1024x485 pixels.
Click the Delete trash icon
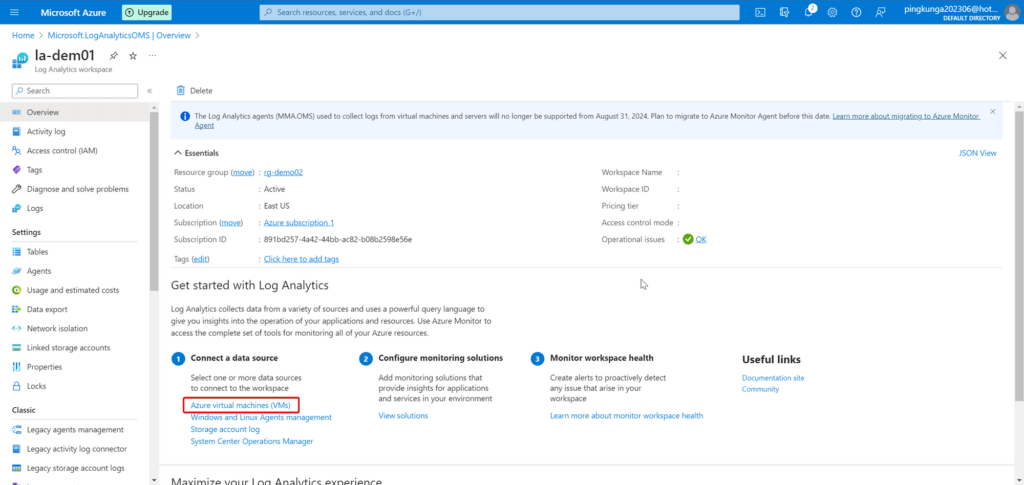(x=181, y=91)
